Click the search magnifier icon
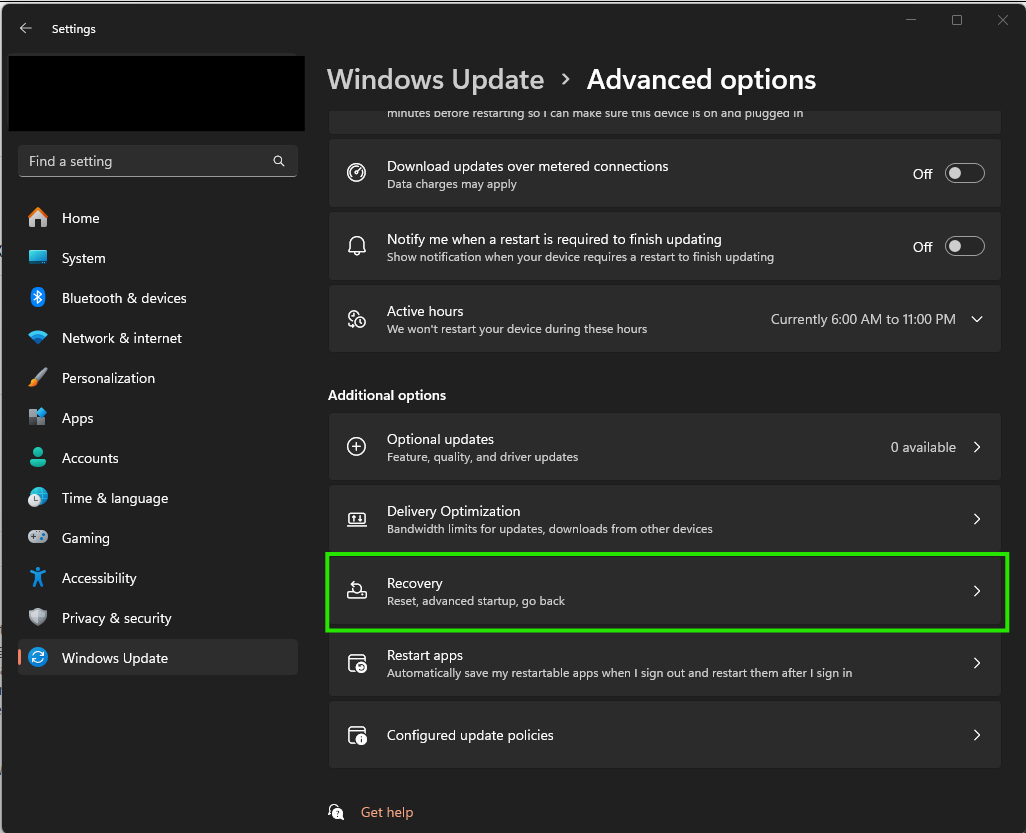Viewport: 1026px width, 833px height. click(279, 161)
